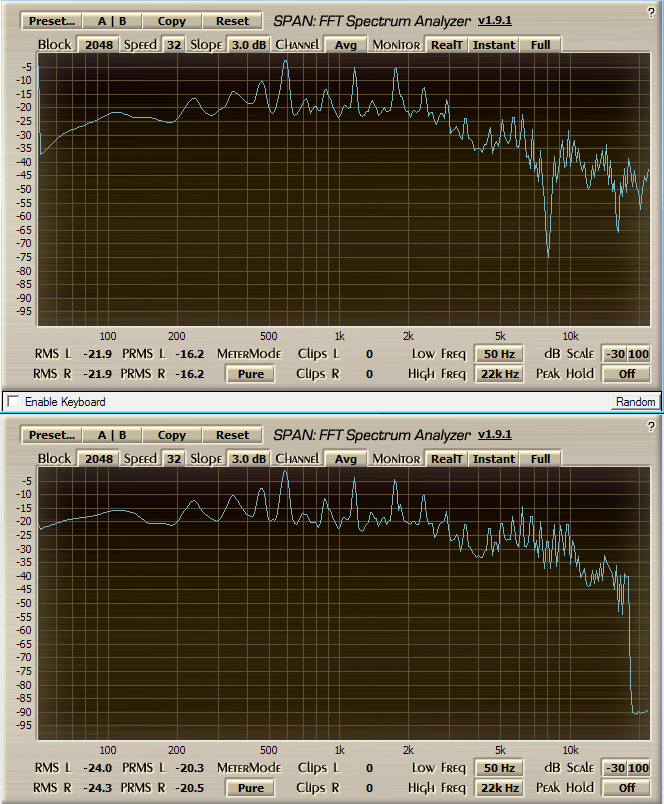664x804 pixels.
Task: Open the Preset... menu in lower analyzer
Action: pyautogui.click(x=51, y=436)
